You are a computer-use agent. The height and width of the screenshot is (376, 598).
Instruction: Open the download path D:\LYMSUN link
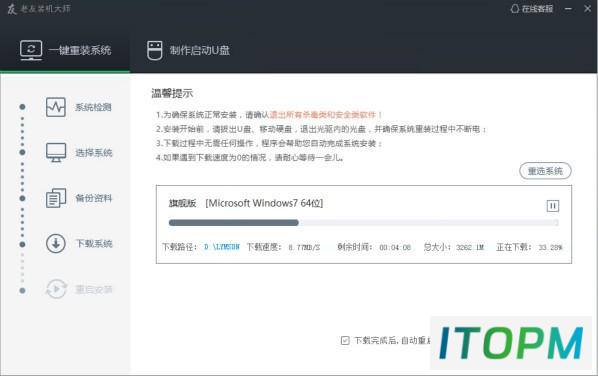pyautogui.click(x=222, y=247)
